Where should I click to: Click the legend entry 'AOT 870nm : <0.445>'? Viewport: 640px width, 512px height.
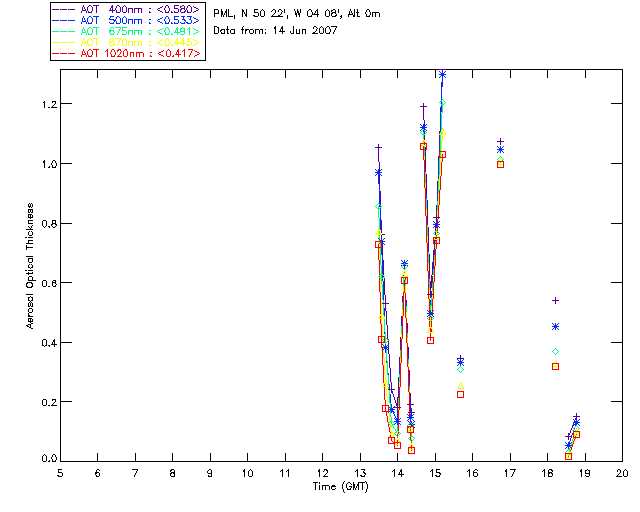pos(127,42)
